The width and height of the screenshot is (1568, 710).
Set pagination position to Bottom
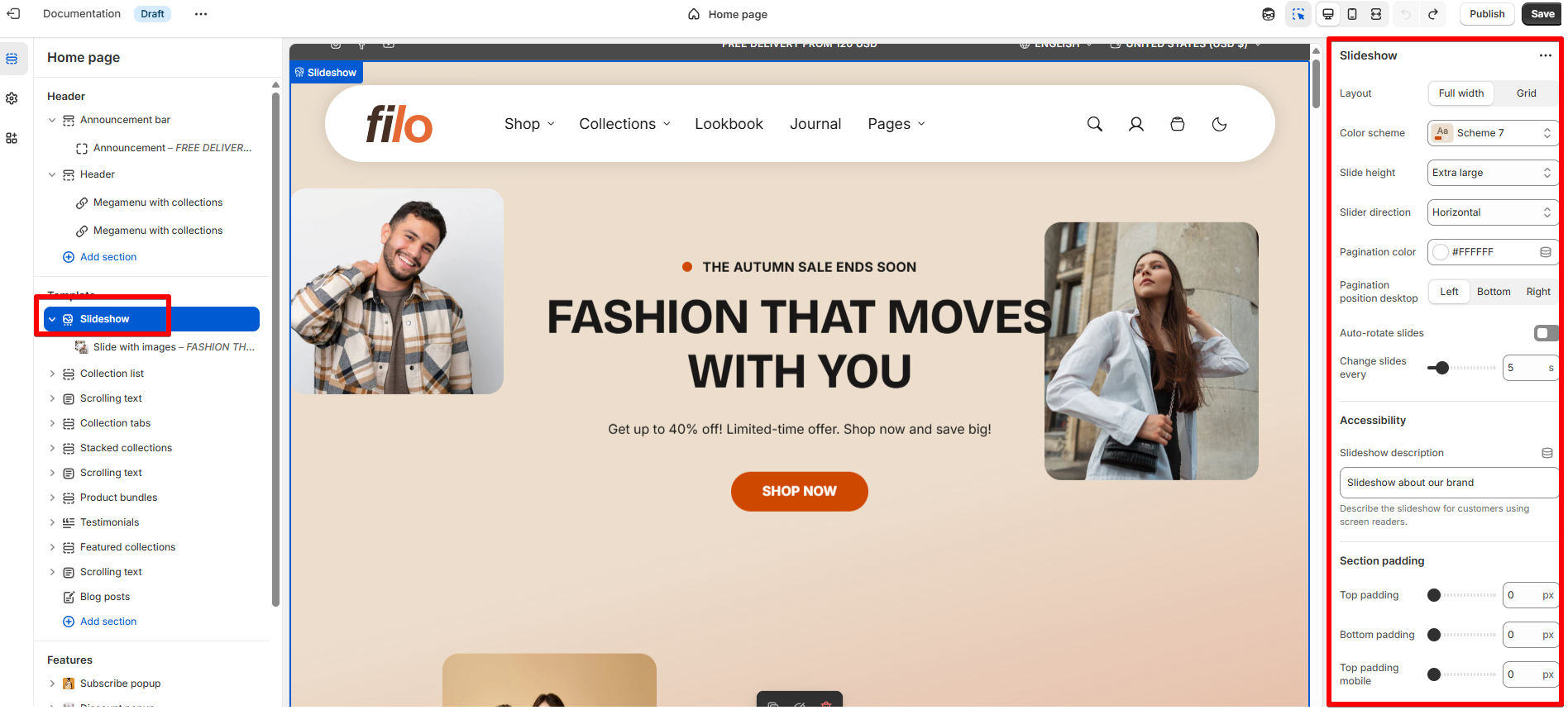[x=1494, y=292]
